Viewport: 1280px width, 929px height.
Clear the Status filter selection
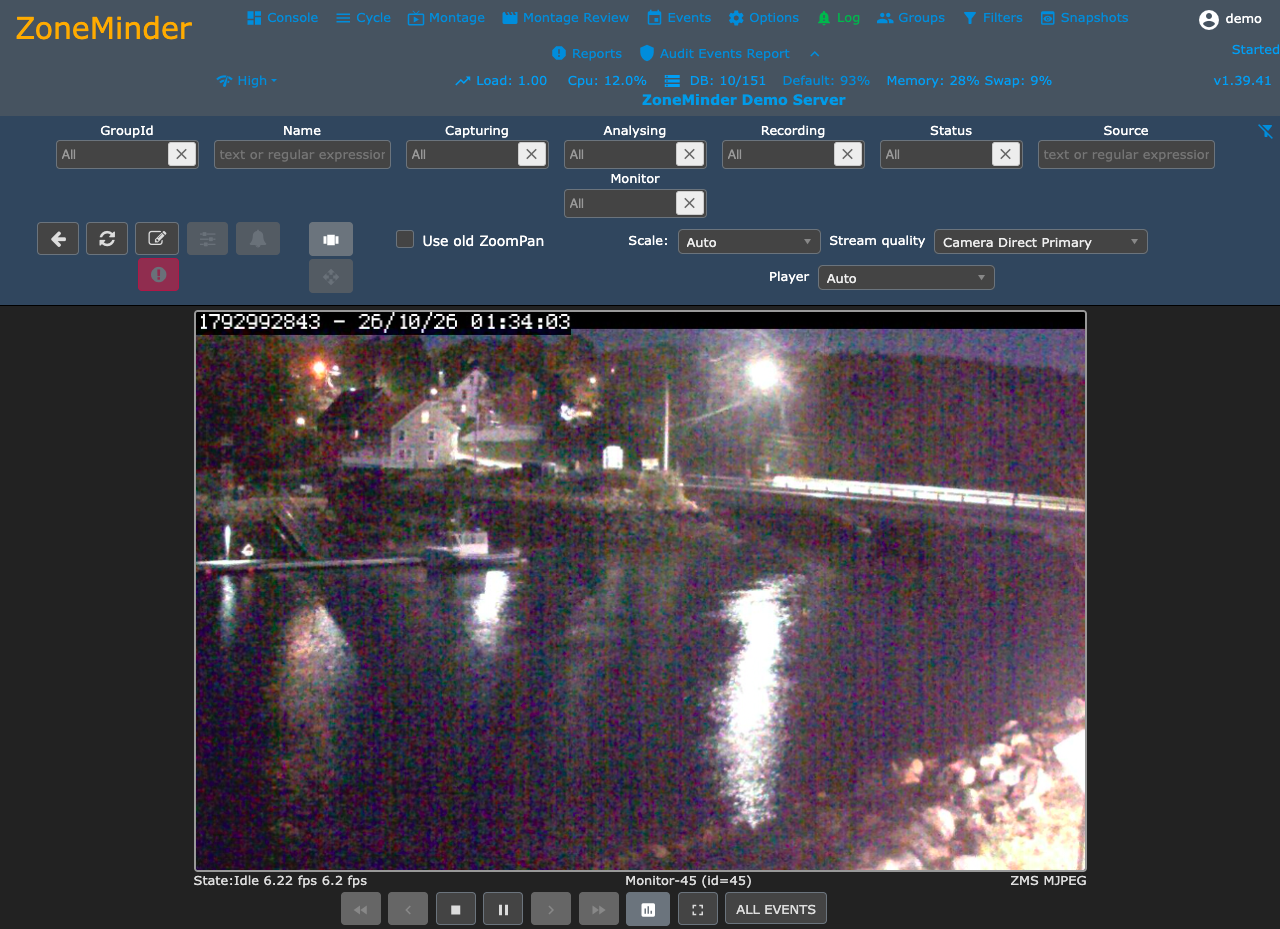click(x=1005, y=154)
